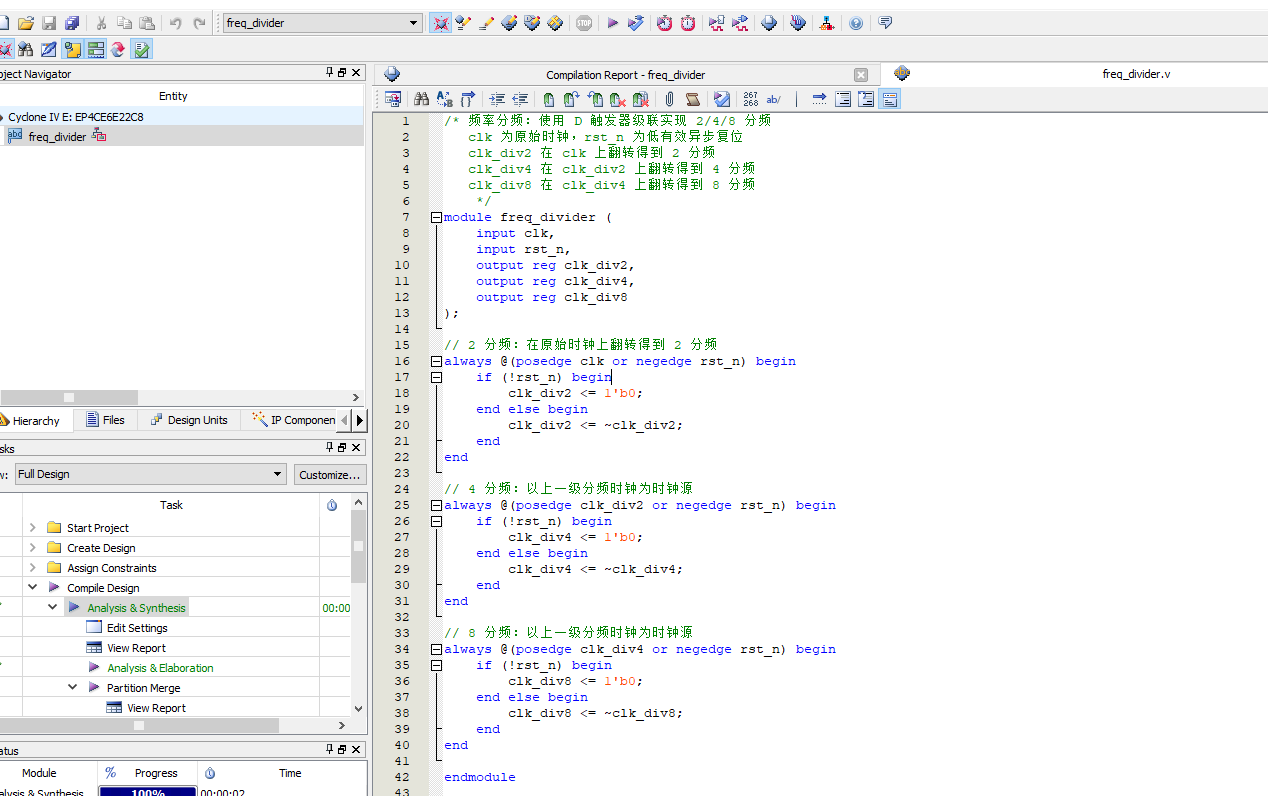Viewport: 1268px width, 796px height.
Task: Increase indent of selected code
Action: [497, 99]
